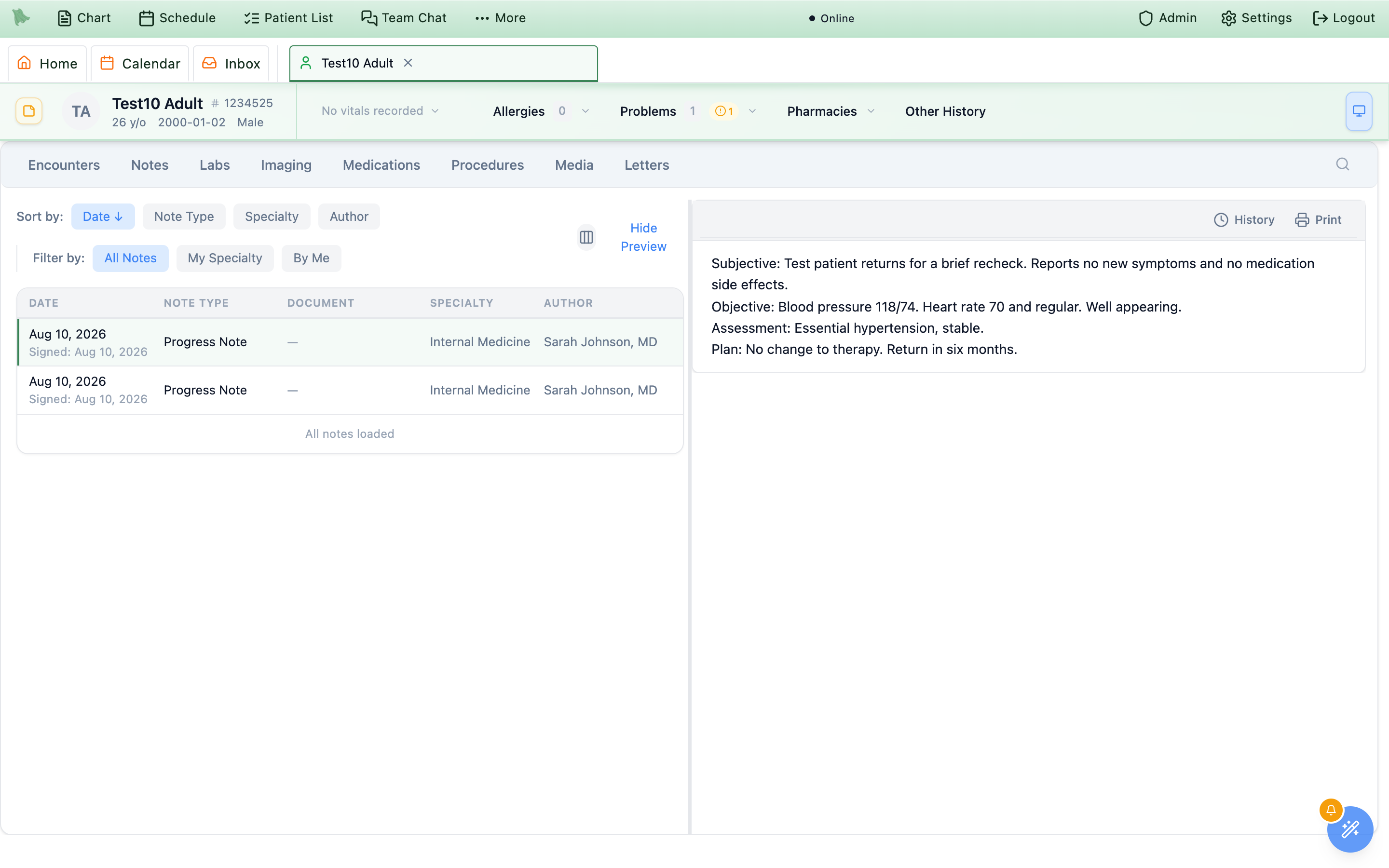Viewport: 1389px width, 868px height.
Task: Open note History in preview panel
Action: (x=1244, y=220)
